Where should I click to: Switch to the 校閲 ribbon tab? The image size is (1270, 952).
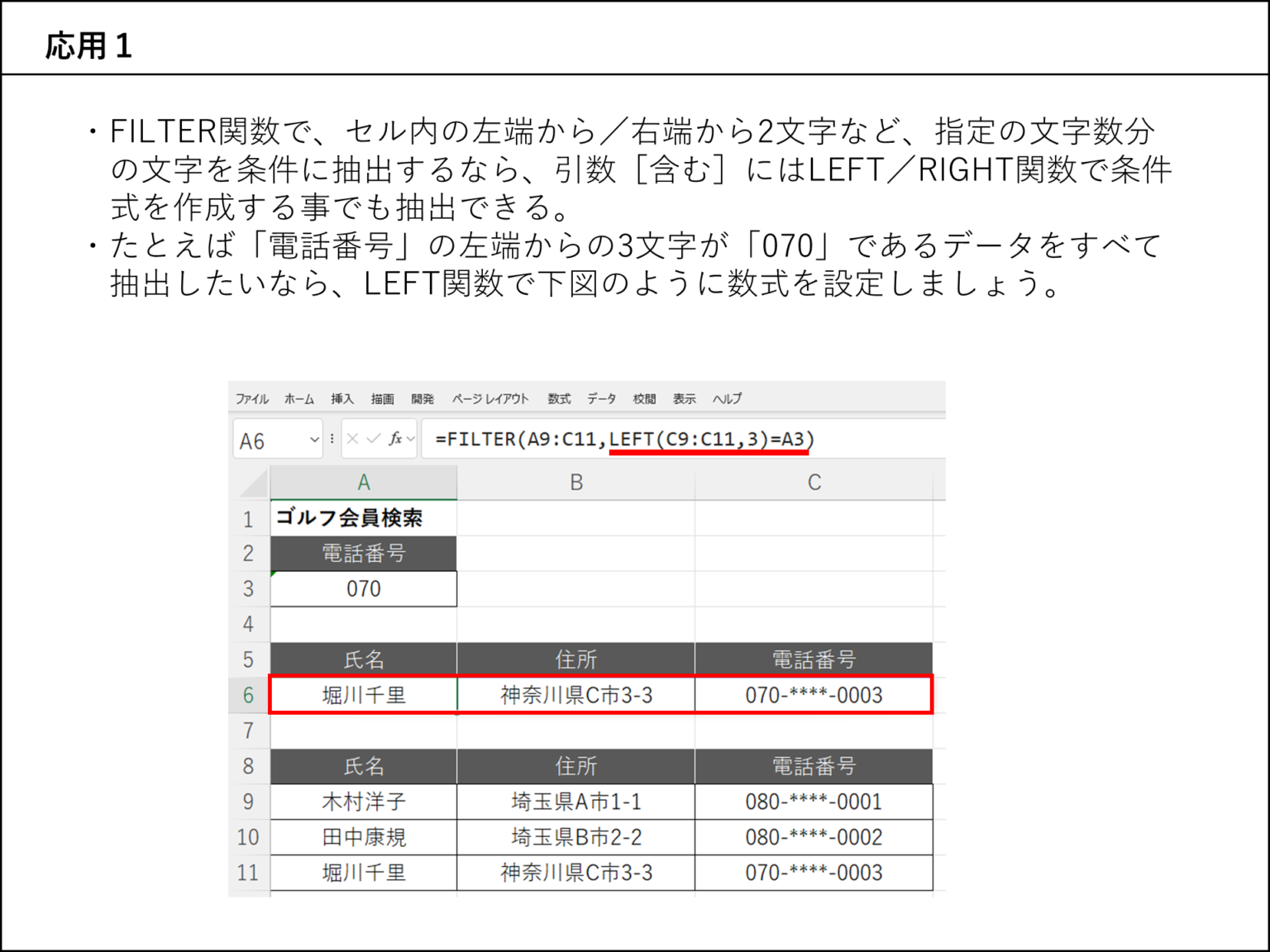coord(644,398)
